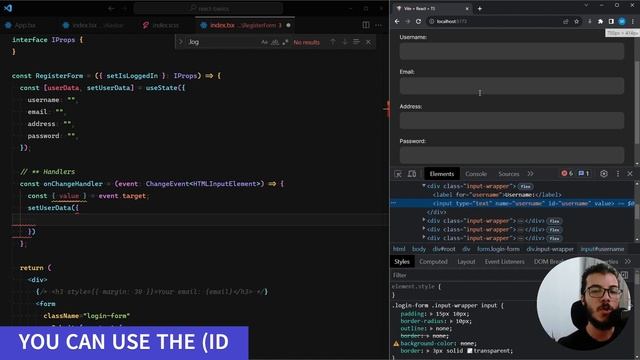Close the VS Code find widget
640x360 pixels.
[368, 42]
